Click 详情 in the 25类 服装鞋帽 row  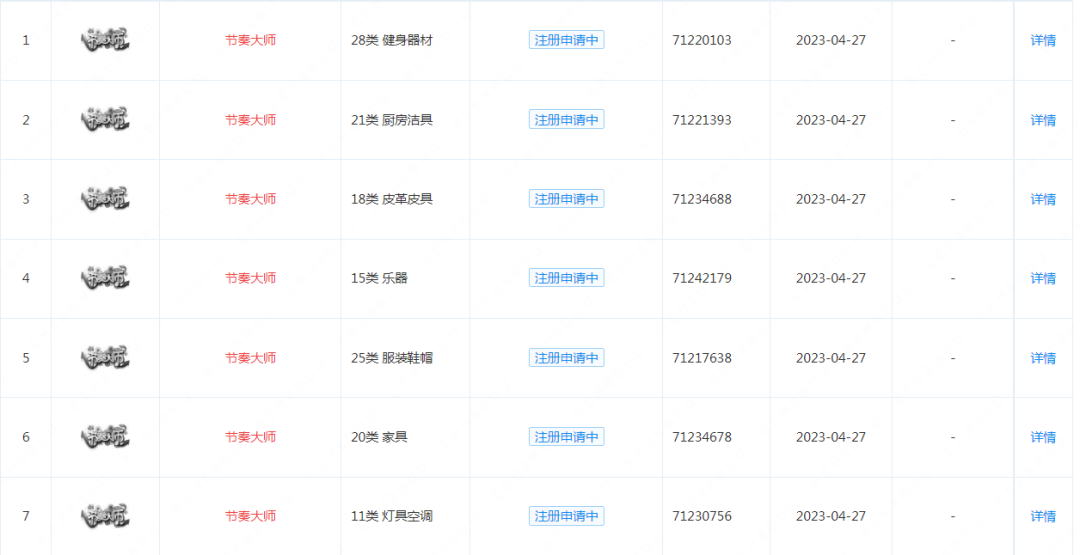(1043, 358)
